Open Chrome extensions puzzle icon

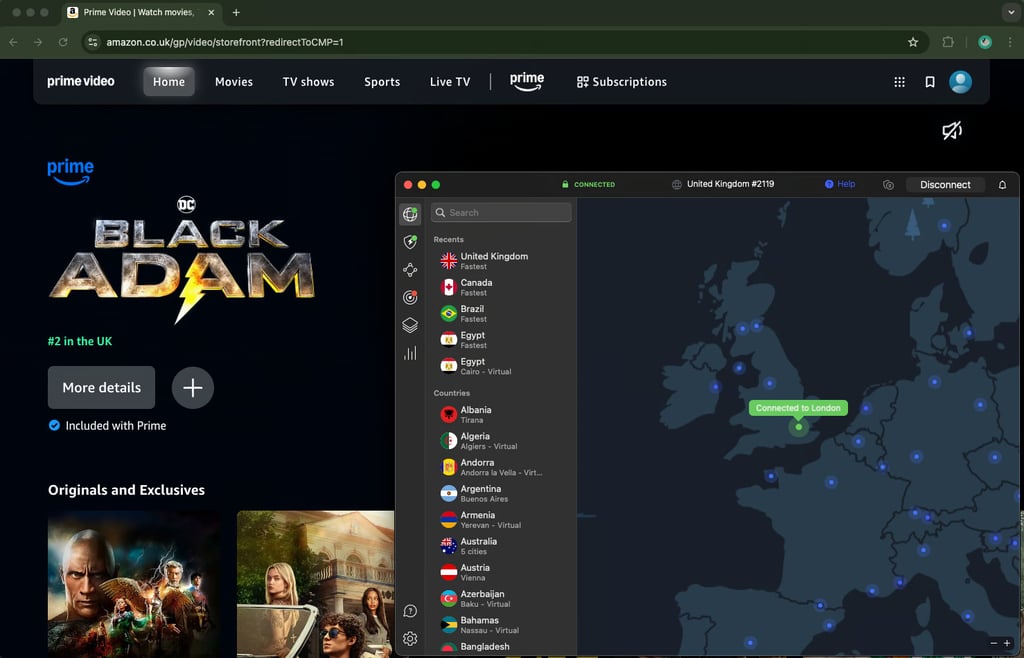(948, 42)
